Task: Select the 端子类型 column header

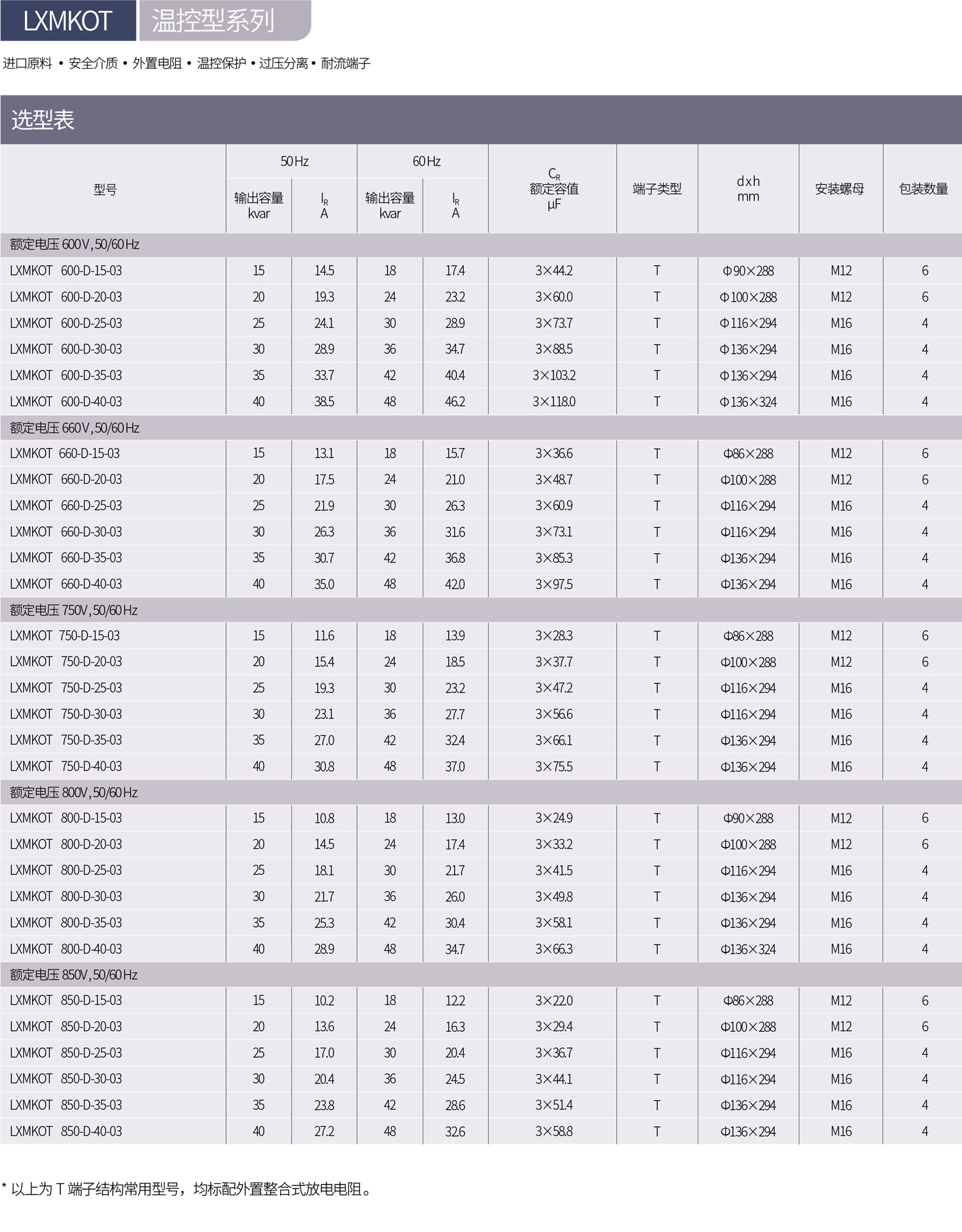Action: tap(657, 189)
